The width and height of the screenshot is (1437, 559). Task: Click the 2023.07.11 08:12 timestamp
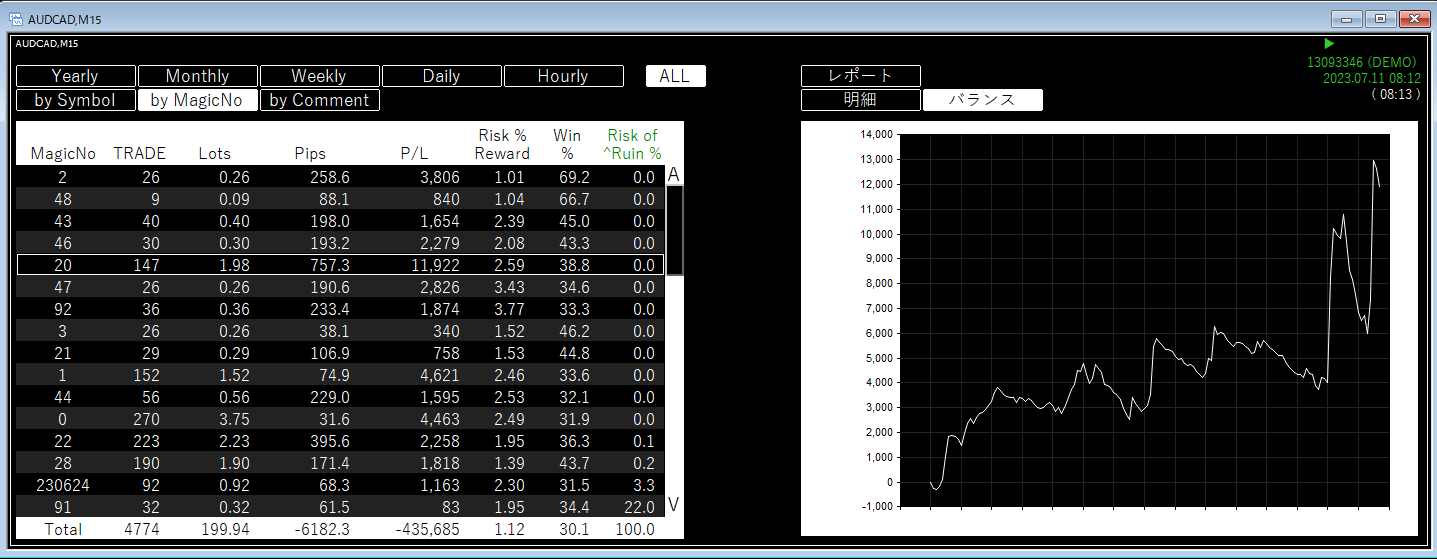click(x=1371, y=78)
